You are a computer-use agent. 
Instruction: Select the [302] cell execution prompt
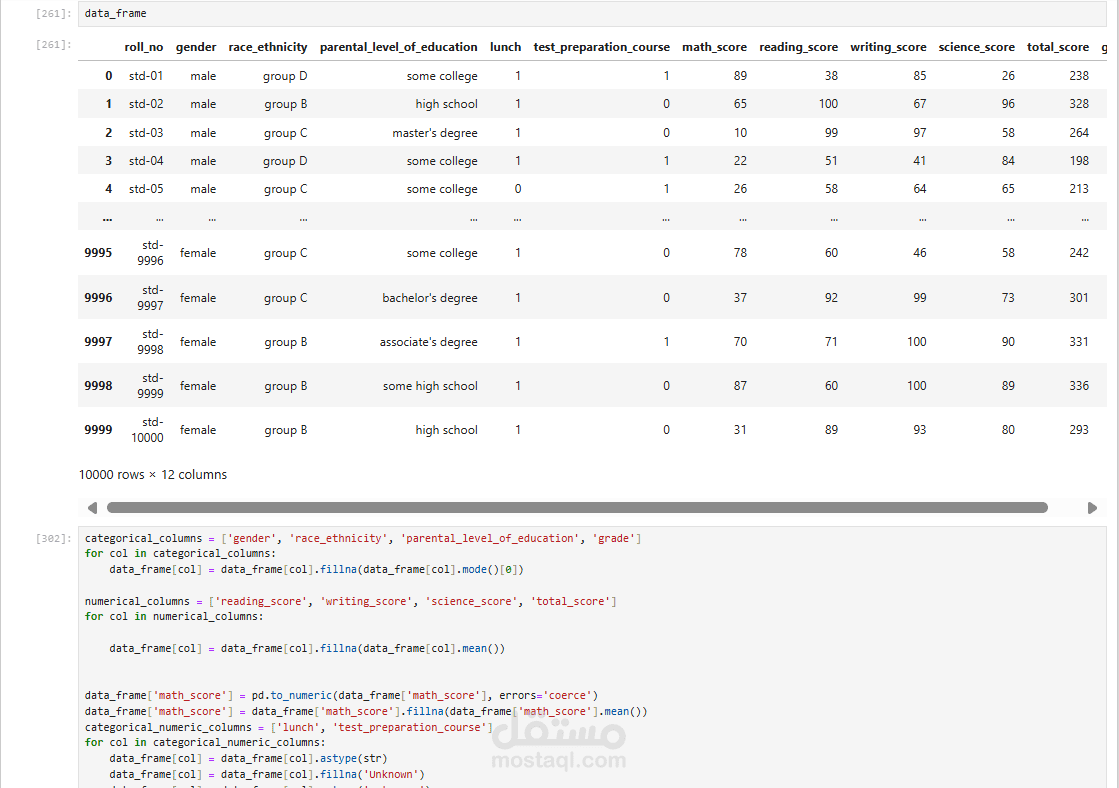click(x=53, y=539)
